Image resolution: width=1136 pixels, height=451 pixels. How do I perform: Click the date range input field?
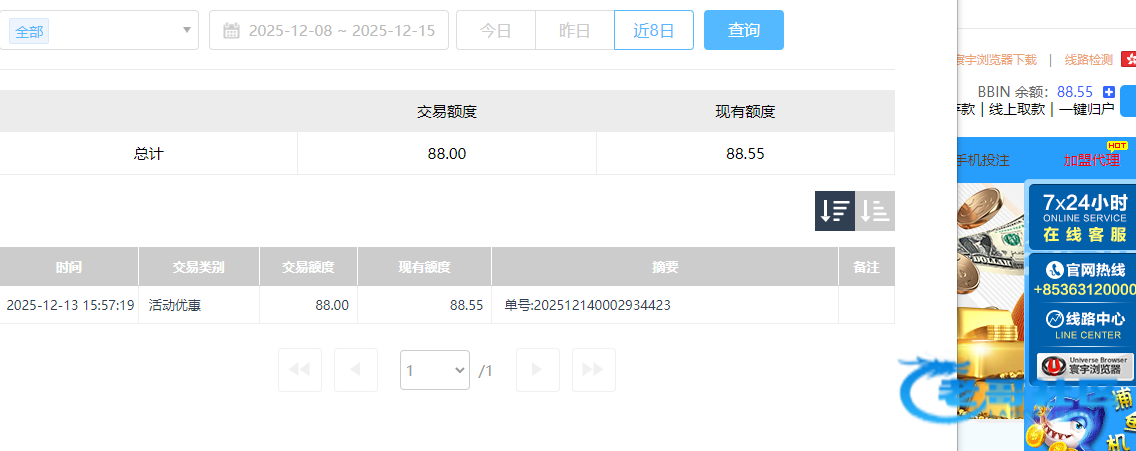click(x=340, y=31)
